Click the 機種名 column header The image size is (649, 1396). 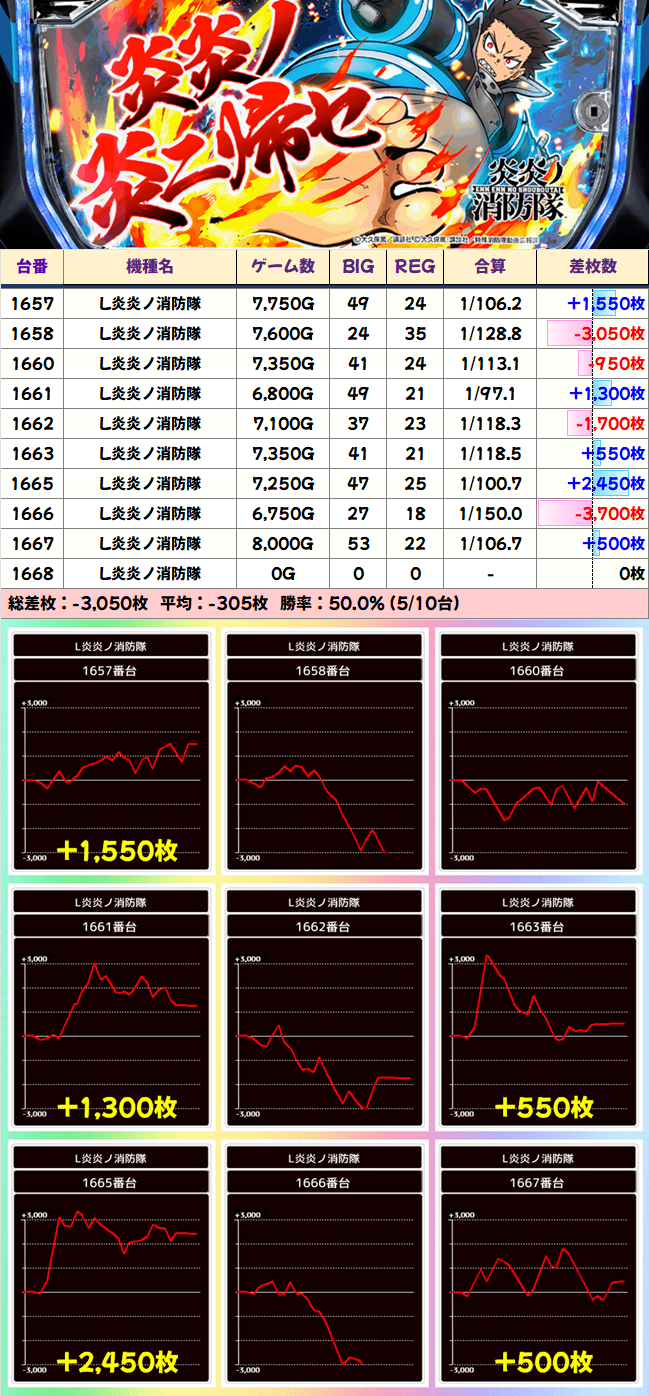pyautogui.click(x=150, y=267)
